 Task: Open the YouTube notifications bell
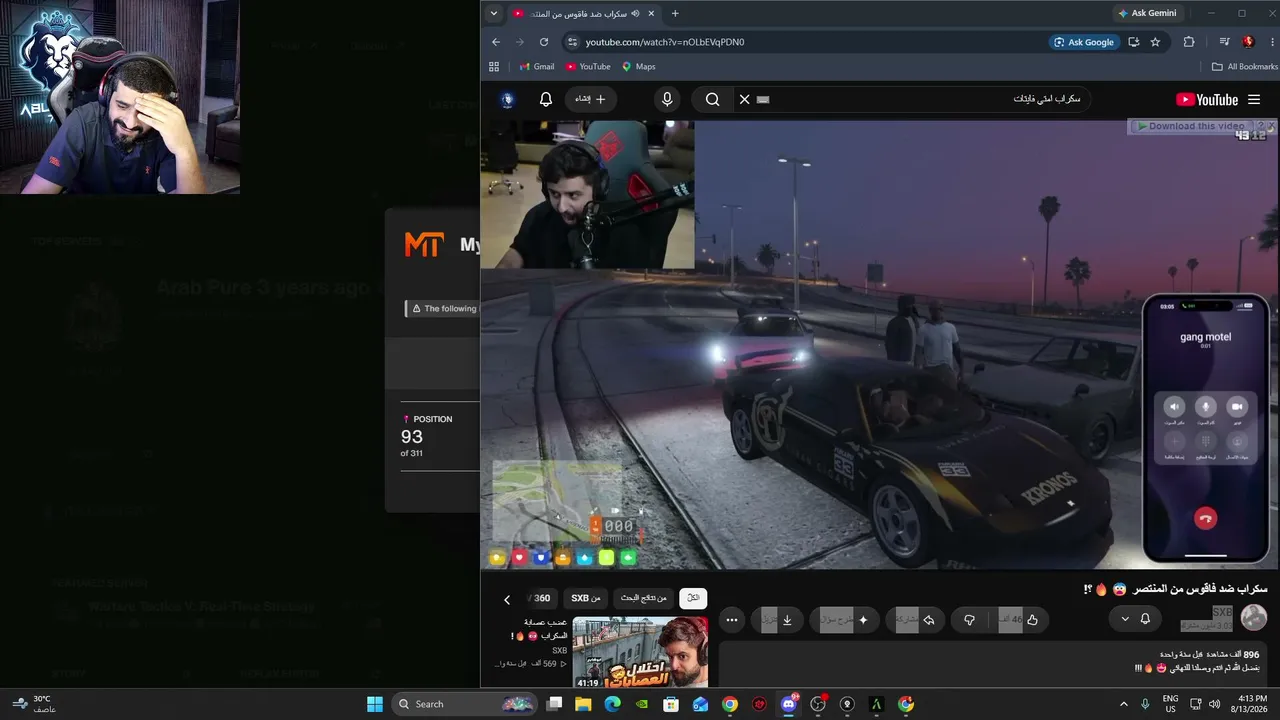pyautogui.click(x=545, y=99)
